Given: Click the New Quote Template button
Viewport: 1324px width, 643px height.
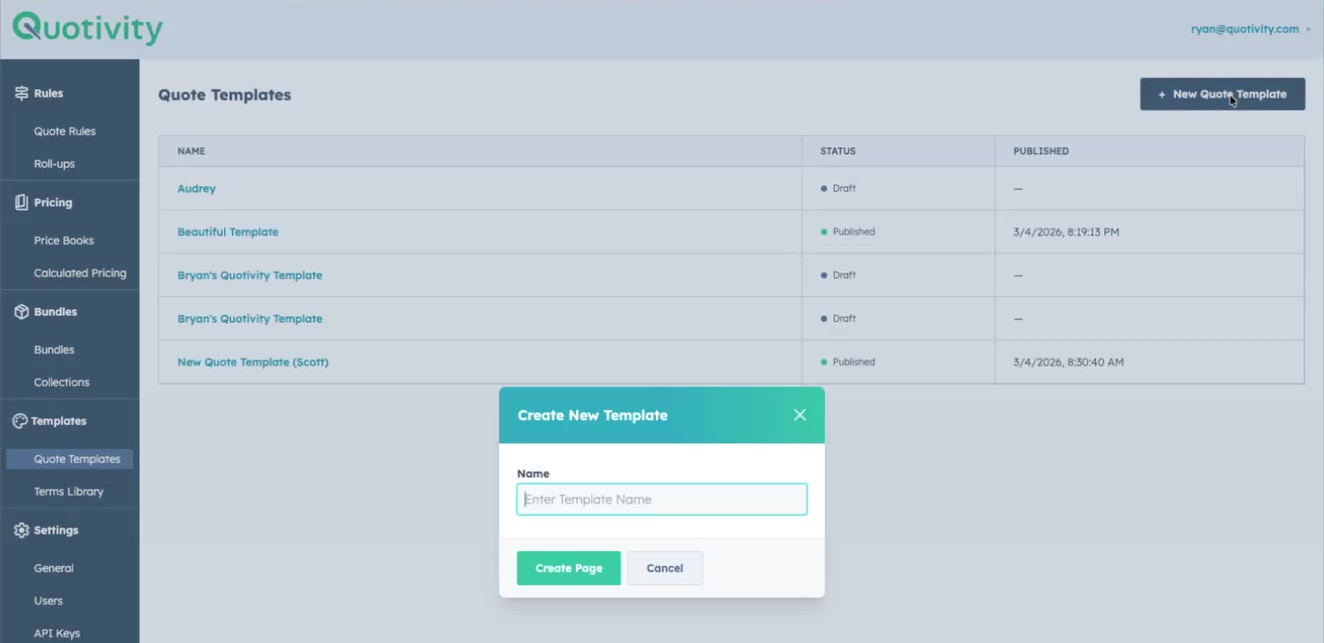Looking at the screenshot, I should click(x=1222, y=94).
